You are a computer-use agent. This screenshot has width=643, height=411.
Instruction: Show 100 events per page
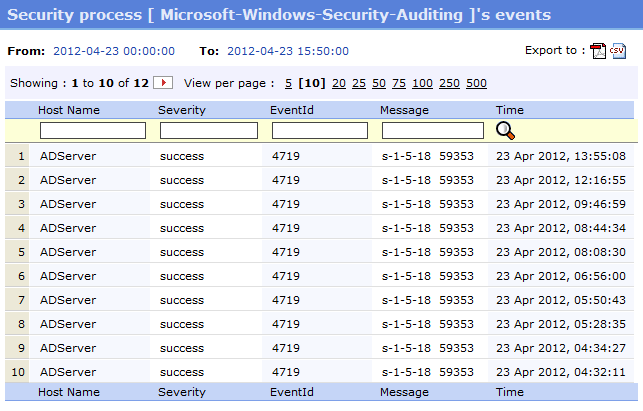422,84
